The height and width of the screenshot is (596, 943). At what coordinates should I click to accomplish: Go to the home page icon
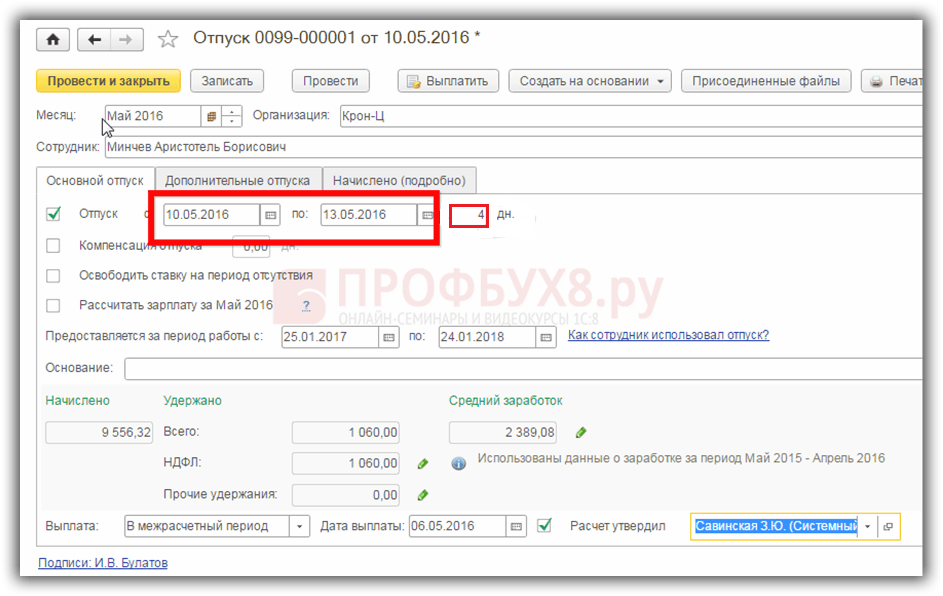tap(53, 40)
